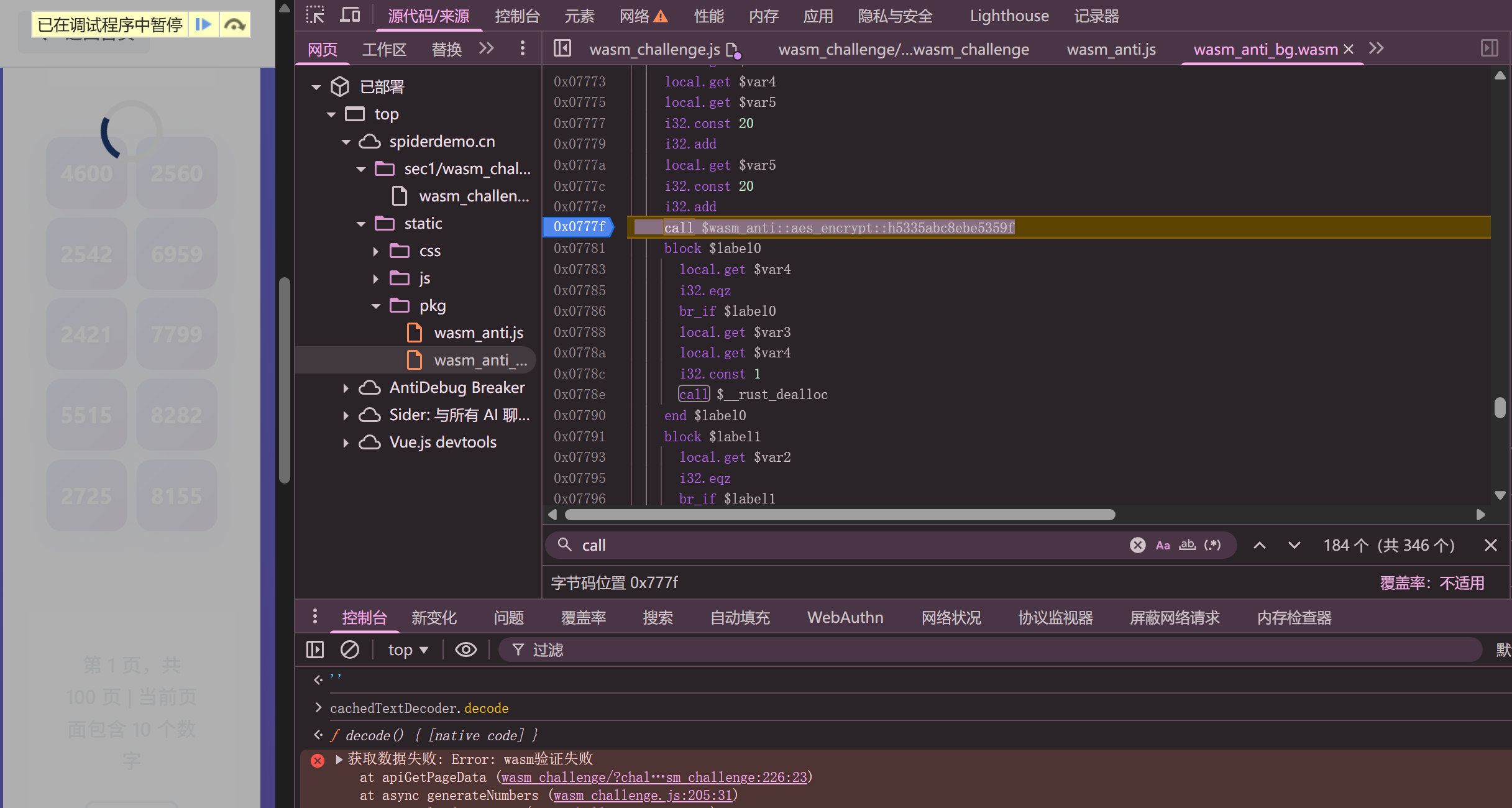Select wasm_anti.js in pkg folder
1512x808 pixels.
coord(478,333)
